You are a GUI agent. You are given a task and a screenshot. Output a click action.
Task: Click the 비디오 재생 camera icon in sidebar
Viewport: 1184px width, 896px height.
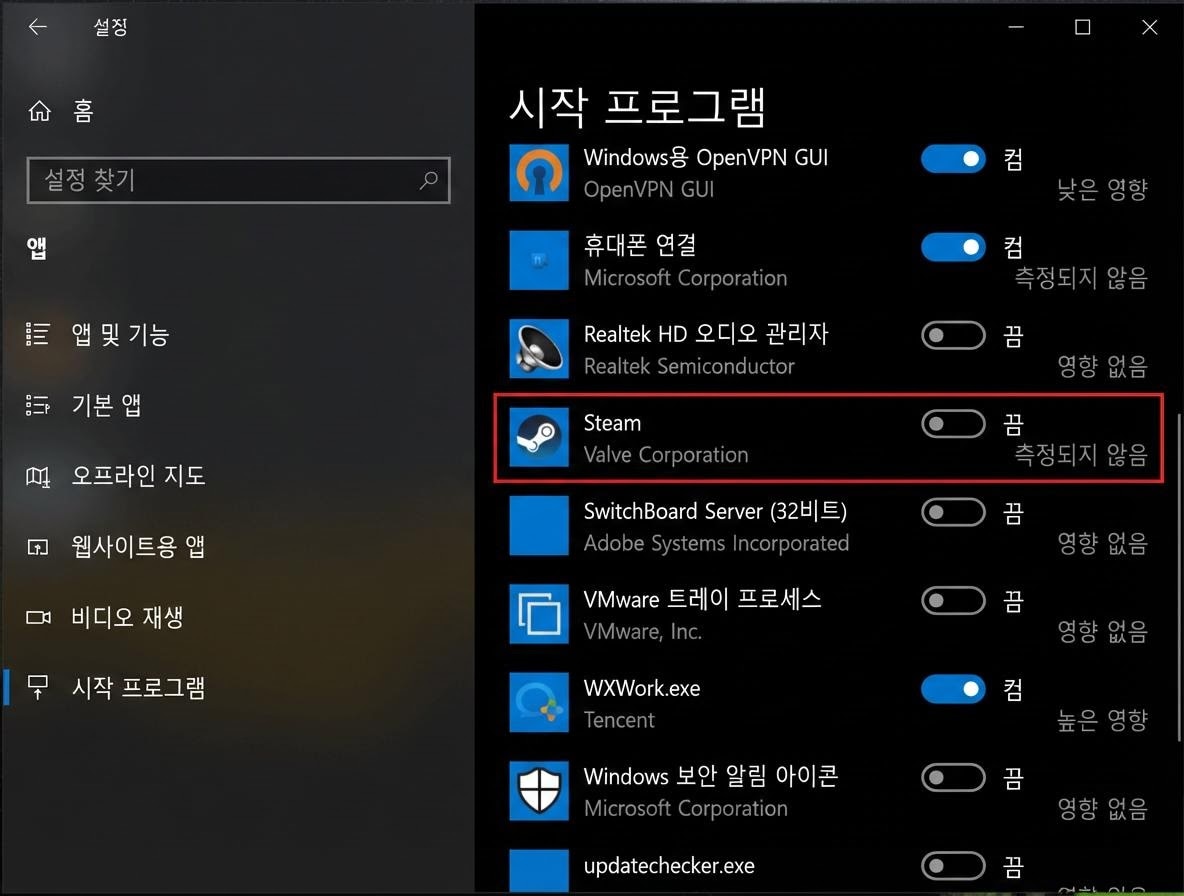pyautogui.click(x=37, y=617)
